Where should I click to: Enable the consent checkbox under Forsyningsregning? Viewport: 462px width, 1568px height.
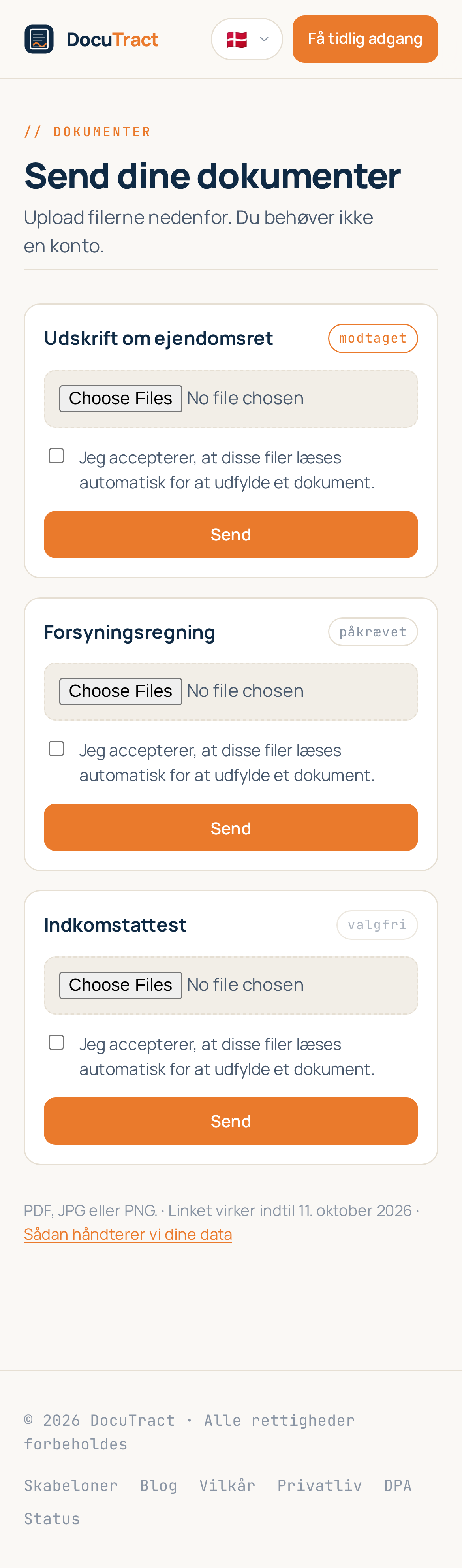(56, 749)
